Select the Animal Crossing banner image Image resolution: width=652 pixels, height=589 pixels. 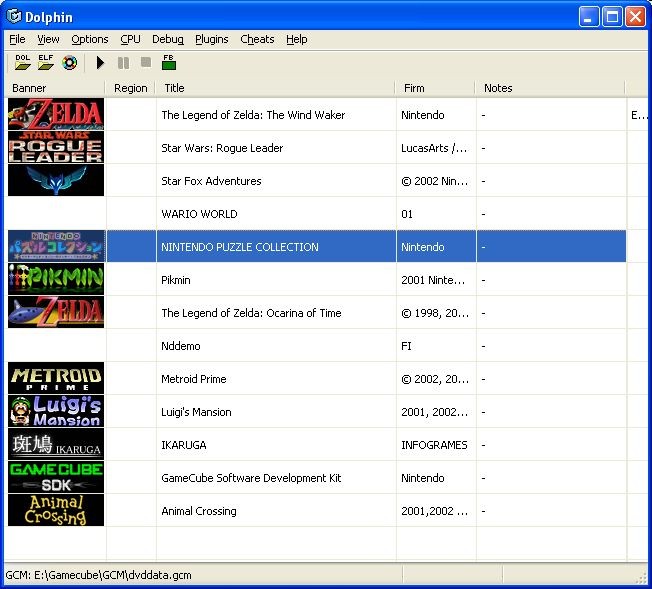(x=56, y=510)
